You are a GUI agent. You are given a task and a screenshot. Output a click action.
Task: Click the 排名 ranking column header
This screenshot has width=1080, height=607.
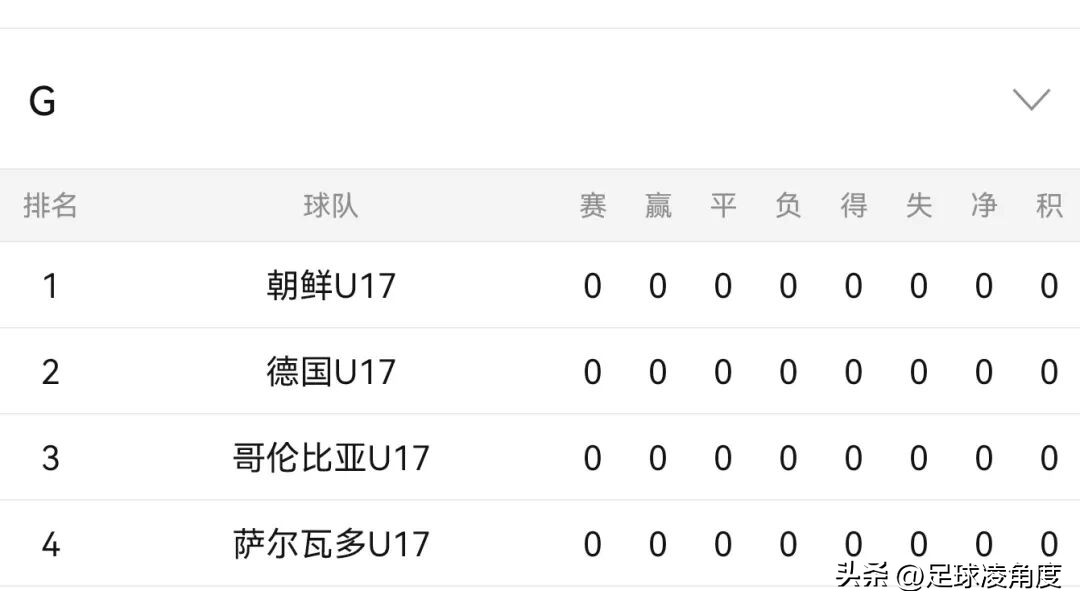click(x=50, y=205)
